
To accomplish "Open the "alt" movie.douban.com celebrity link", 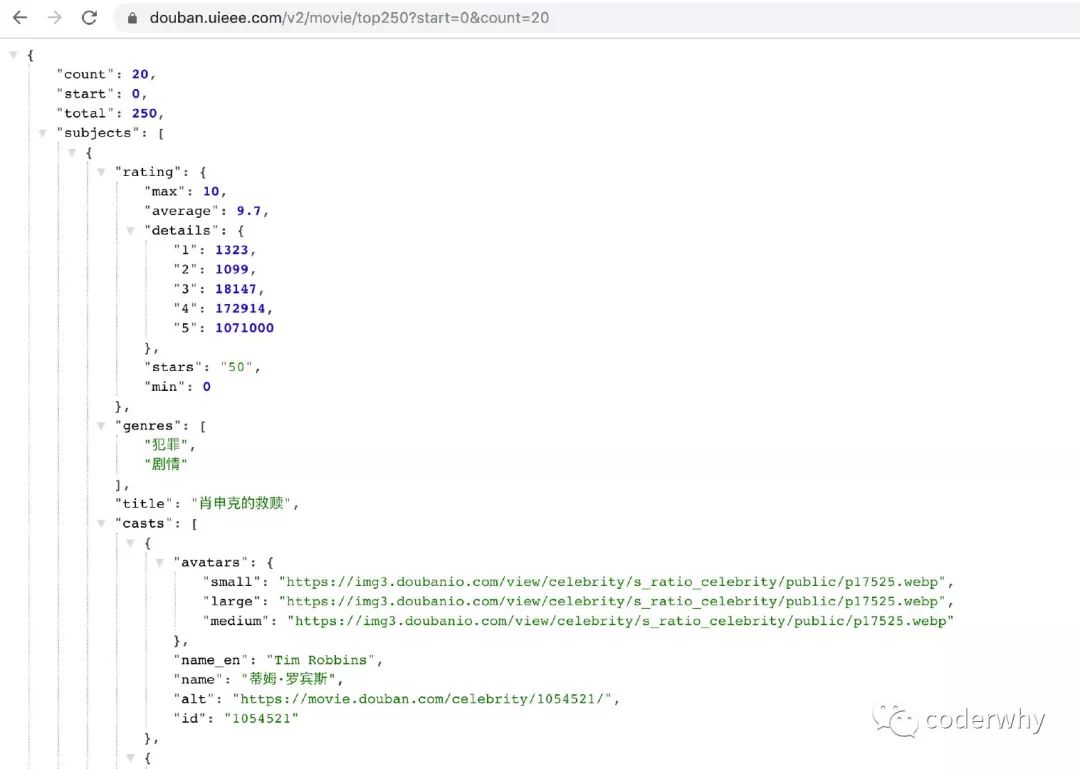I will (422, 699).
